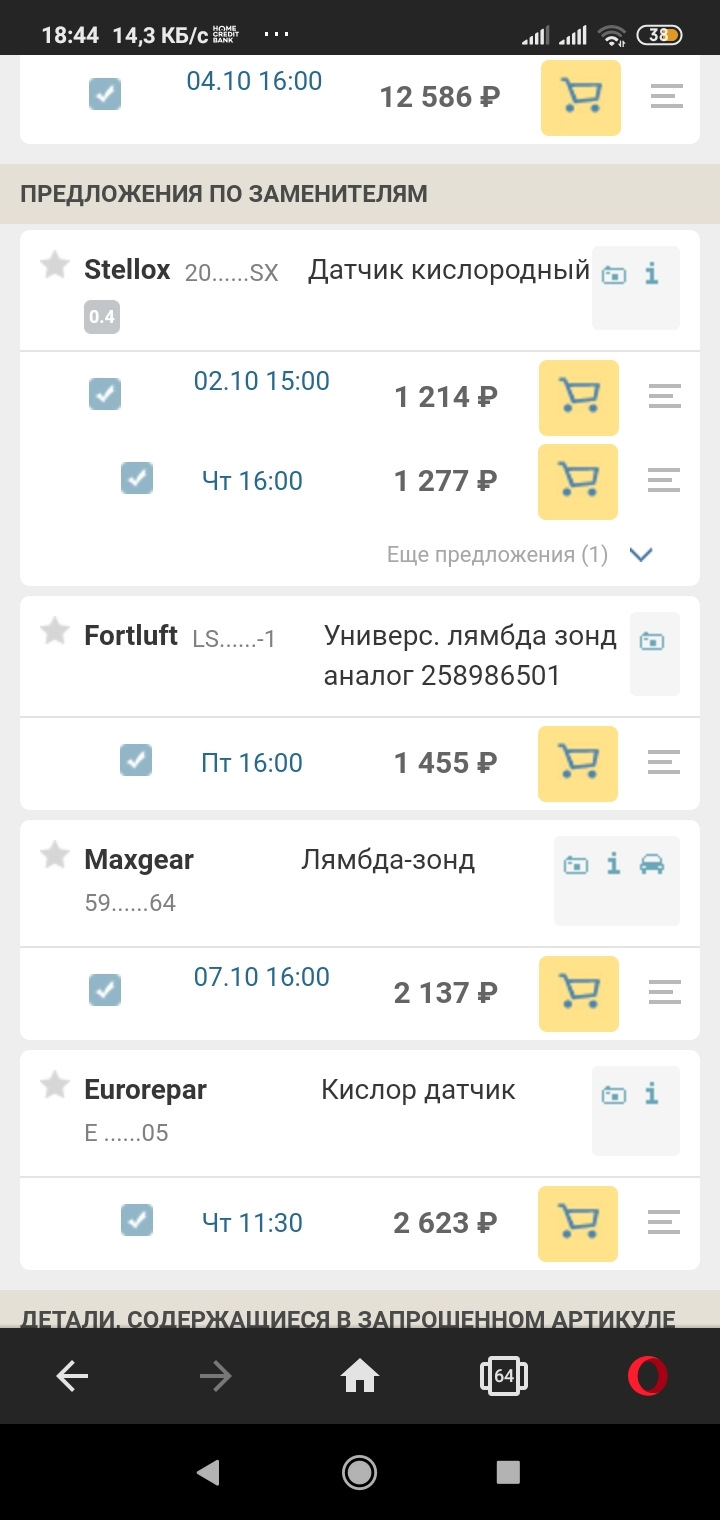Image resolution: width=720 pixels, height=1520 pixels.
Task: Add 1 455 ₽ Fortluft sensor to cart
Action: click(578, 763)
